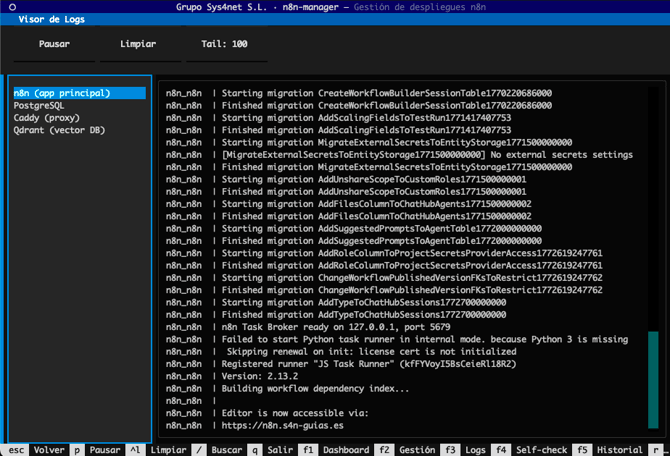
Task: Click Salir in the footer bar
Action: [281, 450]
